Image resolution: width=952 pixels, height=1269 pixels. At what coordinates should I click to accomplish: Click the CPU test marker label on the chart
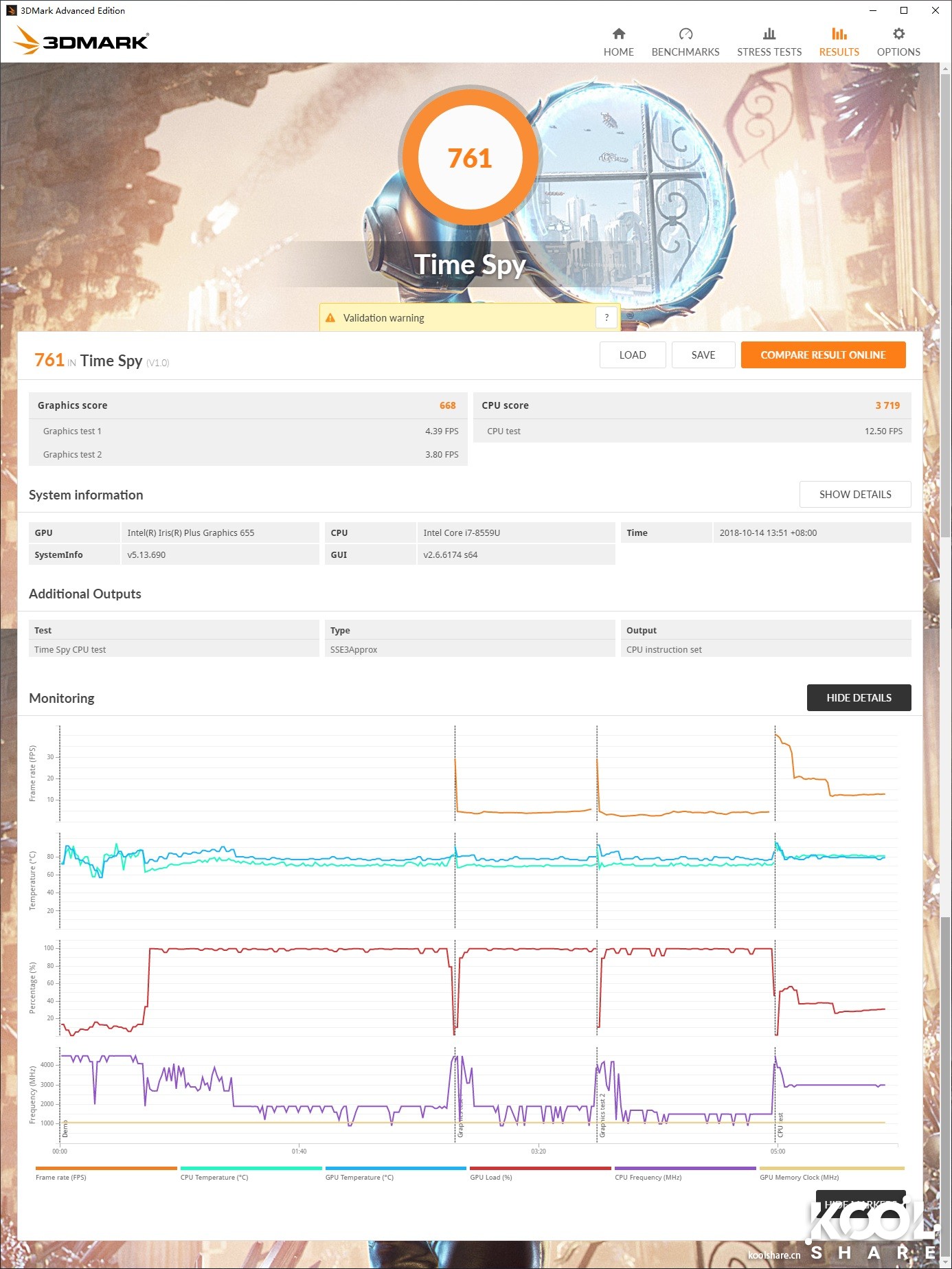click(780, 1125)
